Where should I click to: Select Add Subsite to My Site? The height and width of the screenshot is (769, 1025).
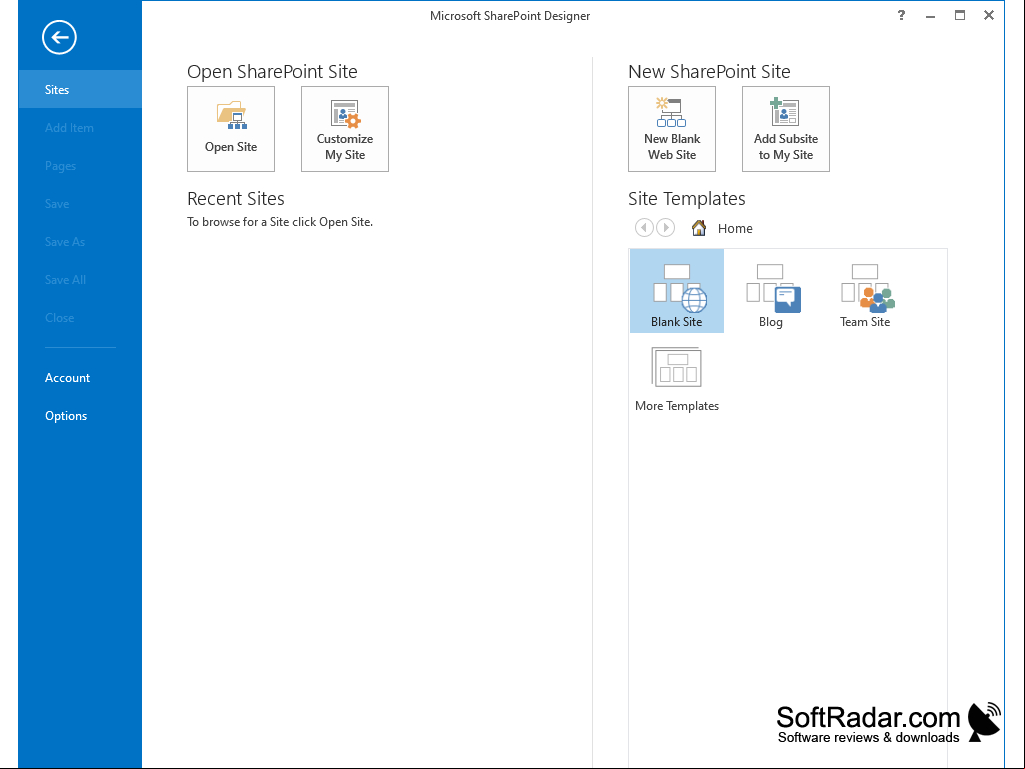click(x=785, y=129)
